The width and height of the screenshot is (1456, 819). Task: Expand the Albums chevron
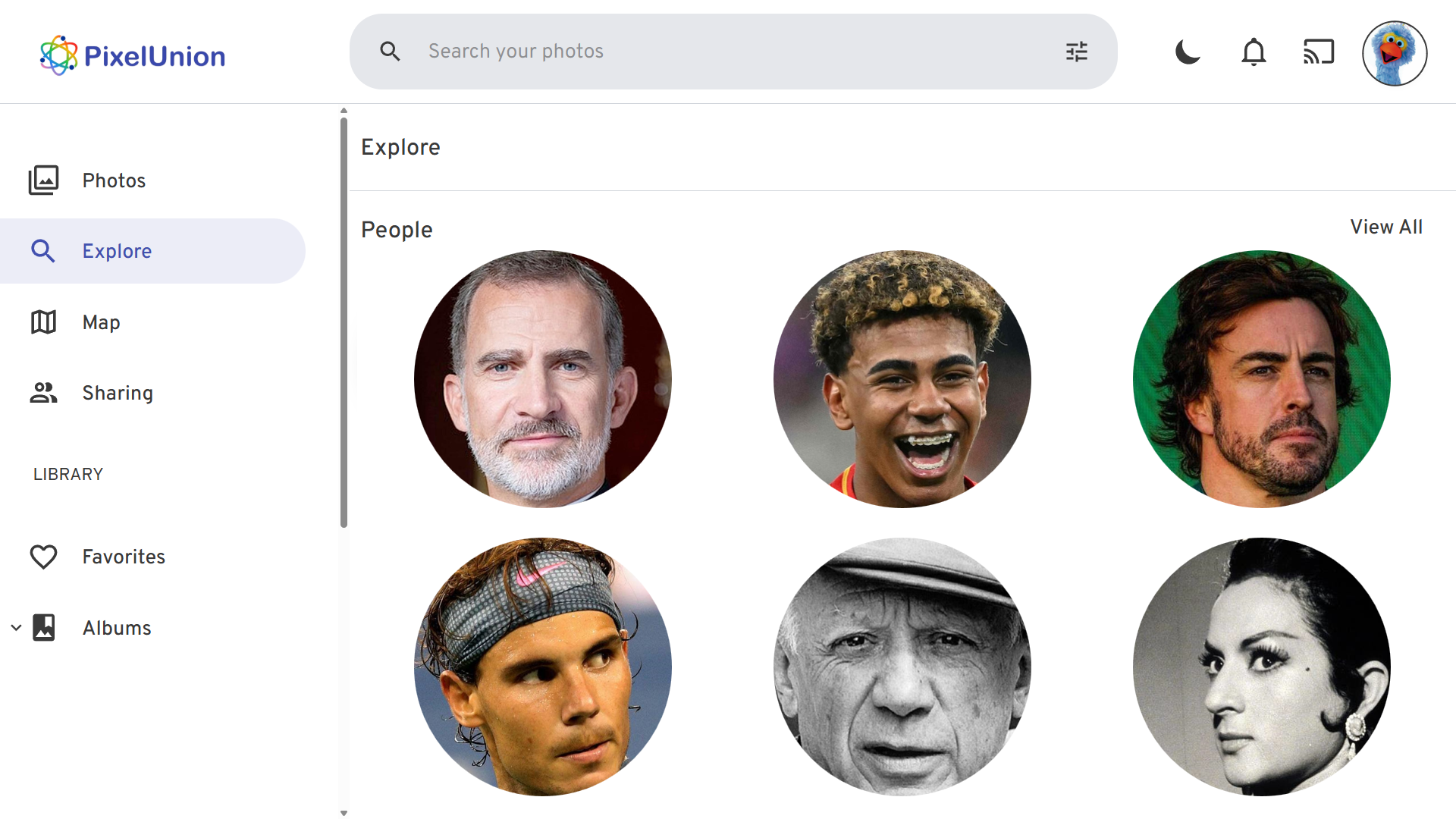[x=16, y=628]
